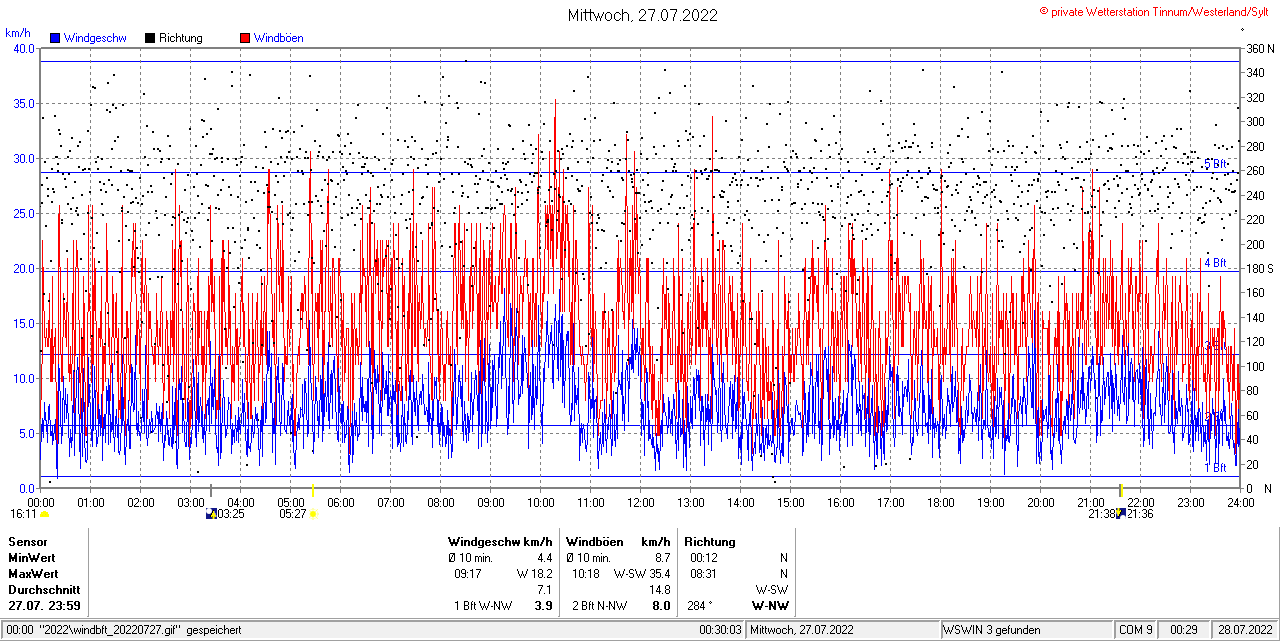Click the '06:00' time axis label
Screen dimensions: 1280x641
pyautogui.click(x=341, y=502)
